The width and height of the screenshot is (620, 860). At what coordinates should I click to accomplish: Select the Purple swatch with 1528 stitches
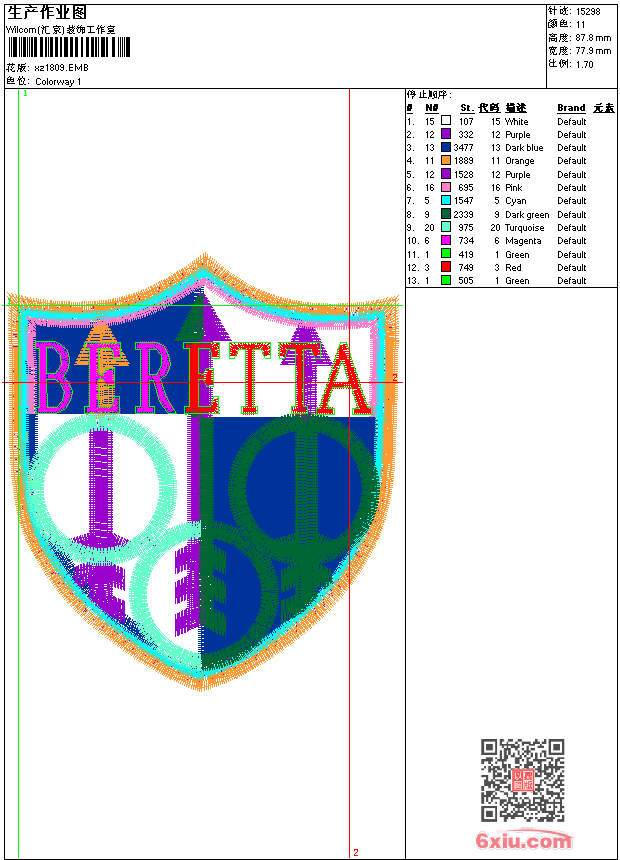(446, 174)
